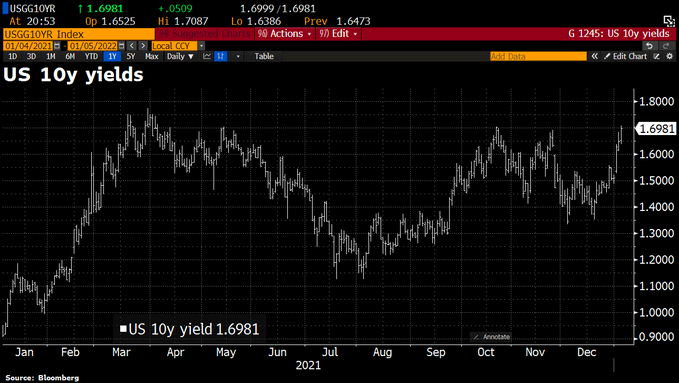Expand the Local CCY currency dropdown arrow
The image size is (679, 383).
(201, 46)
